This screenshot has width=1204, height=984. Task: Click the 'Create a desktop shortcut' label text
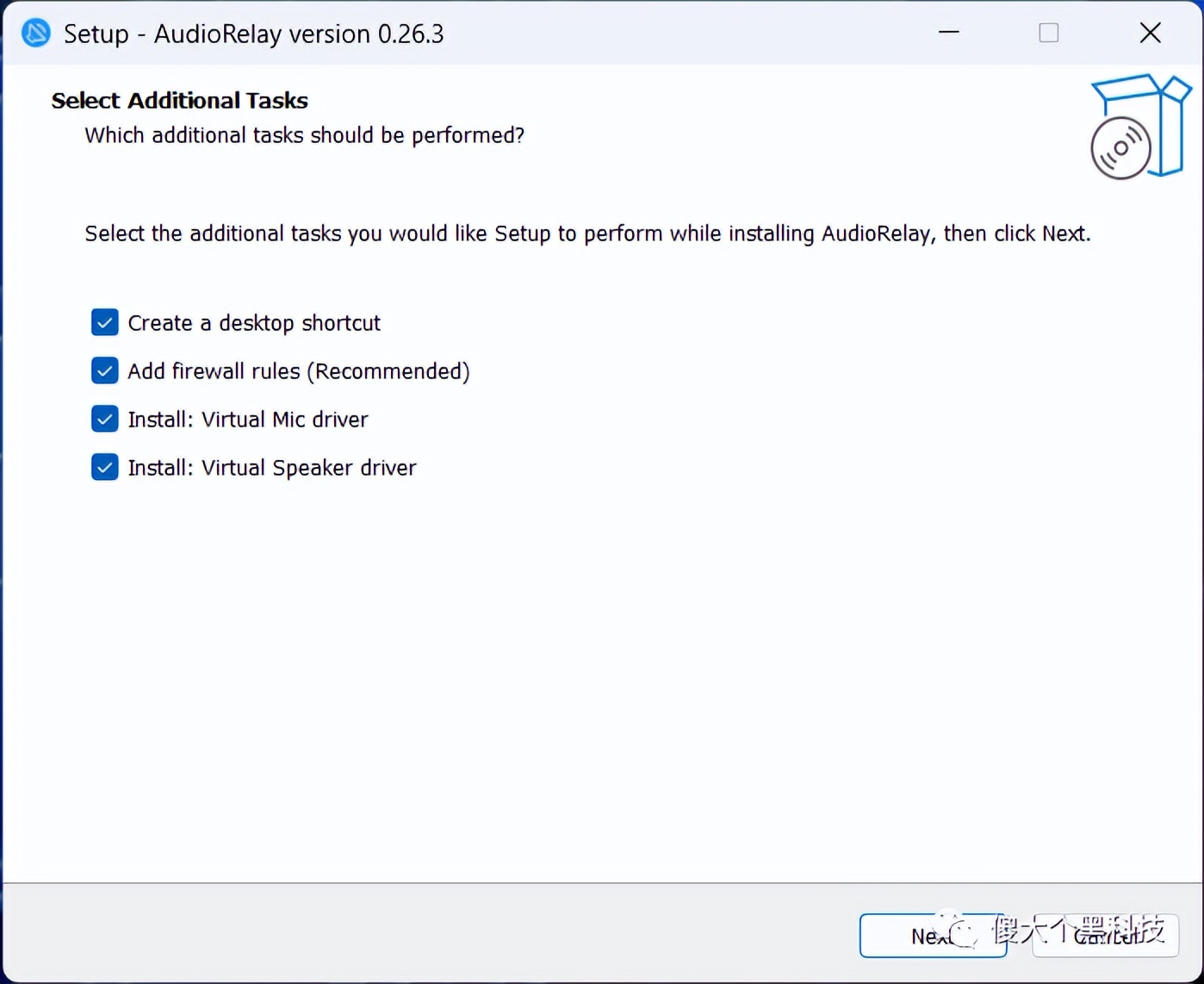click(254, 323)
